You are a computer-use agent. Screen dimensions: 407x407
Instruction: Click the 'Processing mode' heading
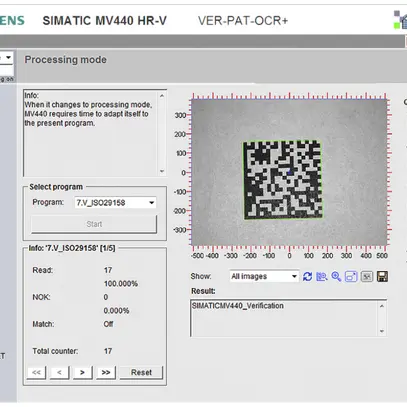pos(66,60)
